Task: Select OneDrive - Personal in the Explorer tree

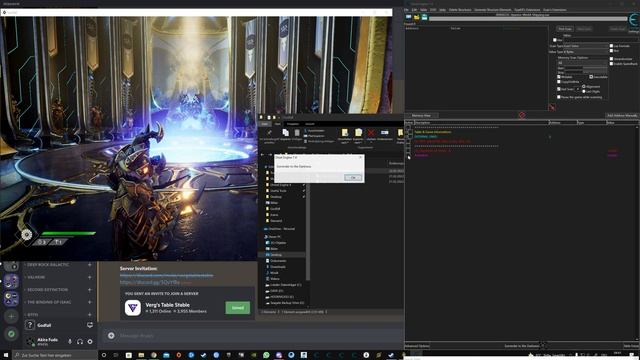Action: 281,229
